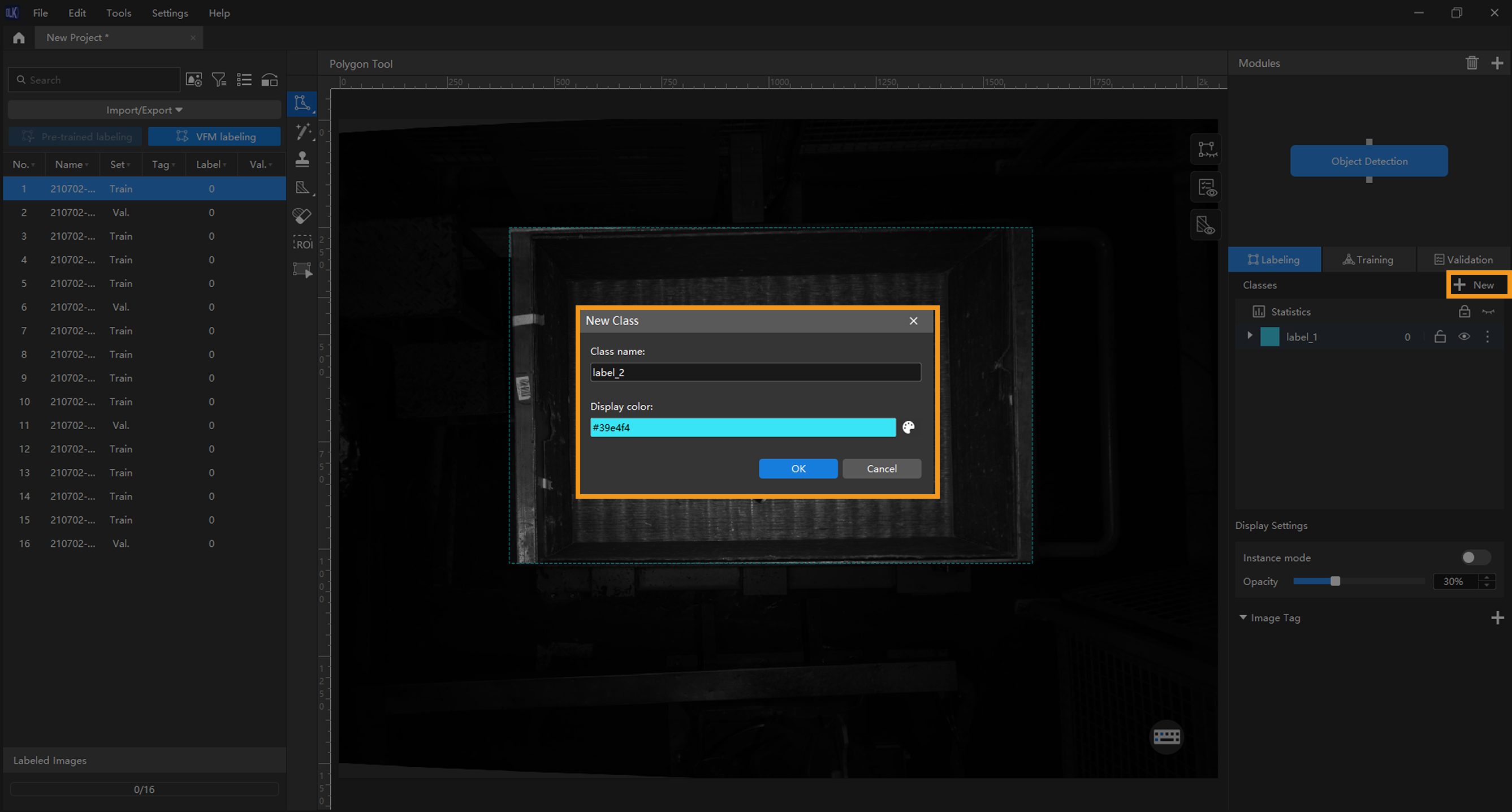Select the smart labeling wand tool
Viewport: 1512px width, 812px height.
coord(303,132)
